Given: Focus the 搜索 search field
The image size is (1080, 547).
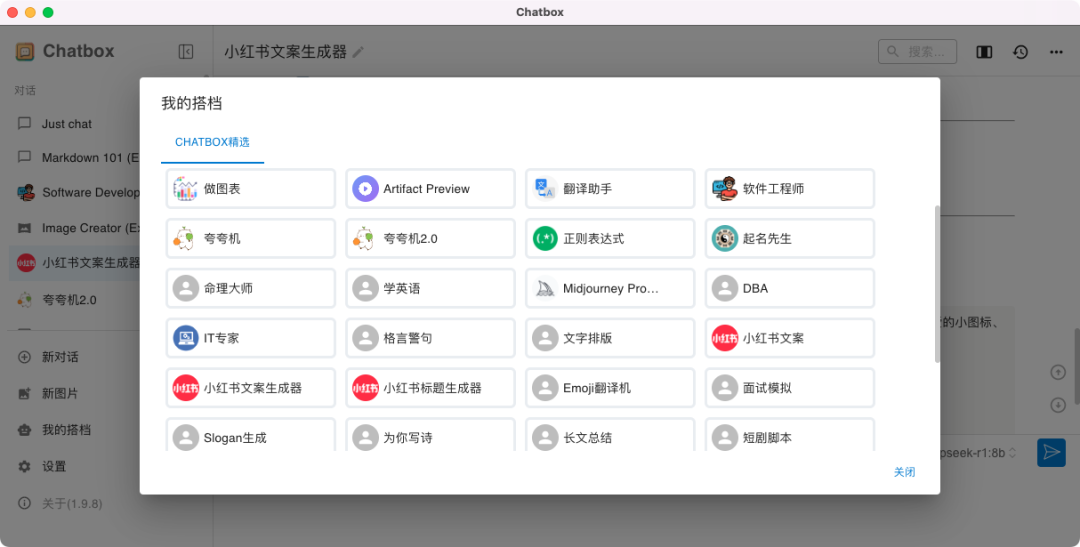Looking at the screenshot, I should pos(917,52).
